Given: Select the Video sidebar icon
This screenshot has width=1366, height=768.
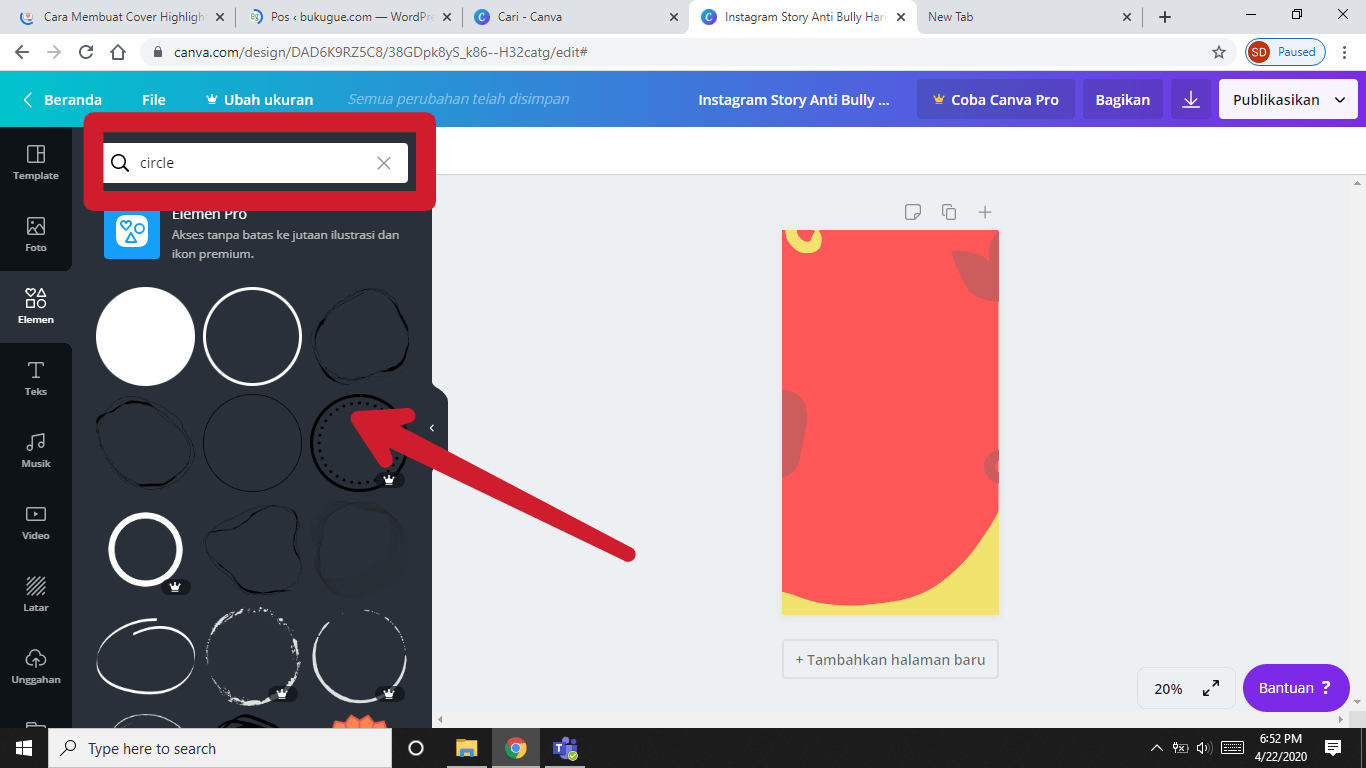Looking at the screenshot, I should click(35, 523).
